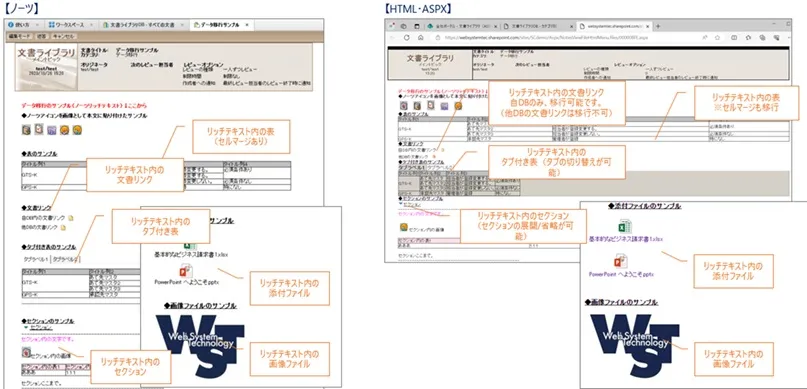This screenshot has width=807, height=389.
Task: Open the 使い方 tab in Notes
Action: tap(24, 25)
